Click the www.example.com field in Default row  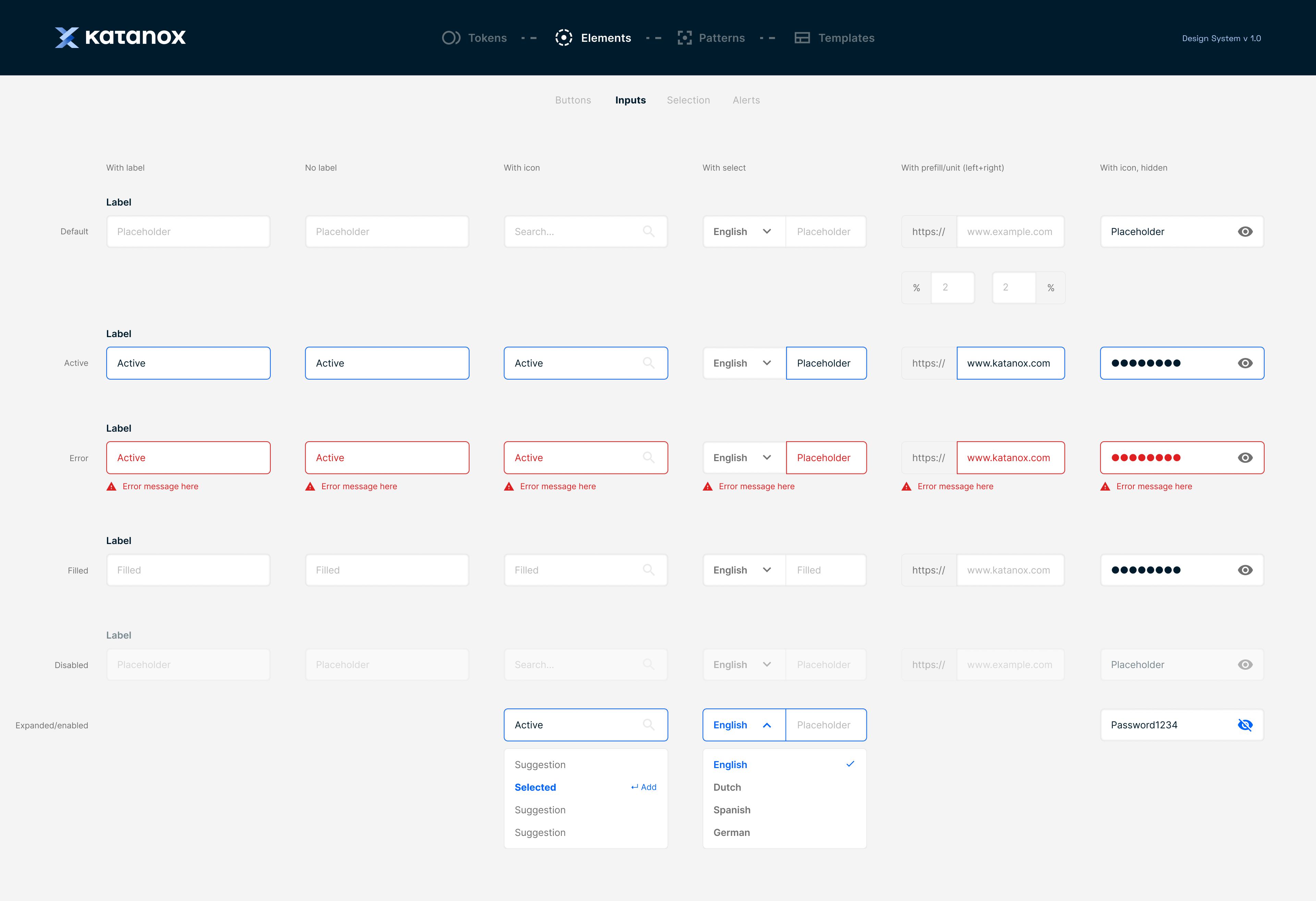coord(1010,232)
